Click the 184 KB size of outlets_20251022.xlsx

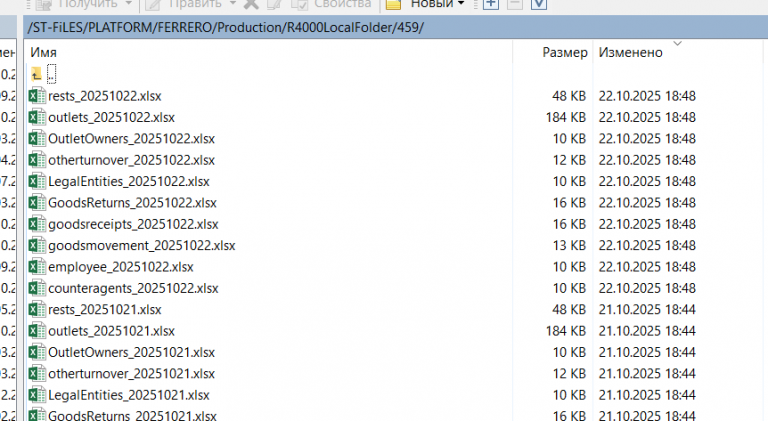click(x=566, y=117)
